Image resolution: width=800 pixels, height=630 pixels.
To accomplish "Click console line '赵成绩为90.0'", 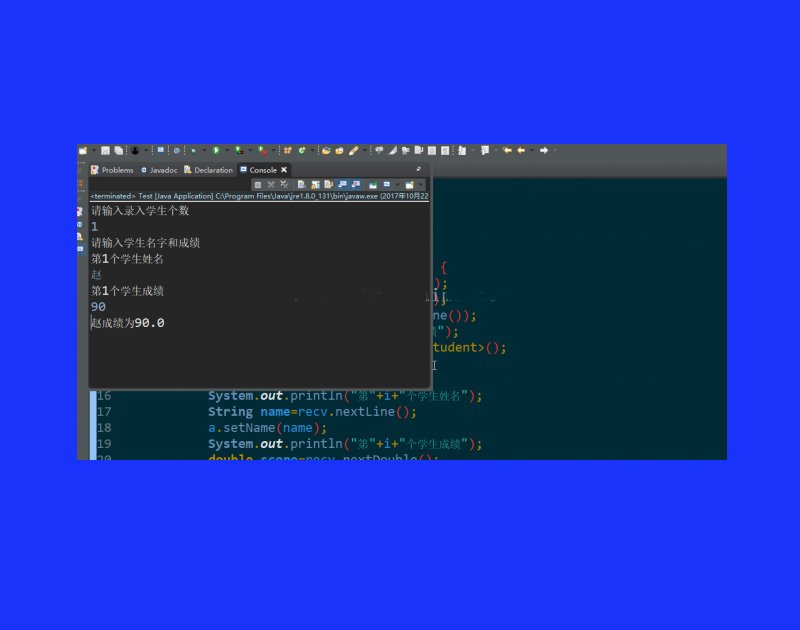I will pyautogui.click(x=128, y=323).
